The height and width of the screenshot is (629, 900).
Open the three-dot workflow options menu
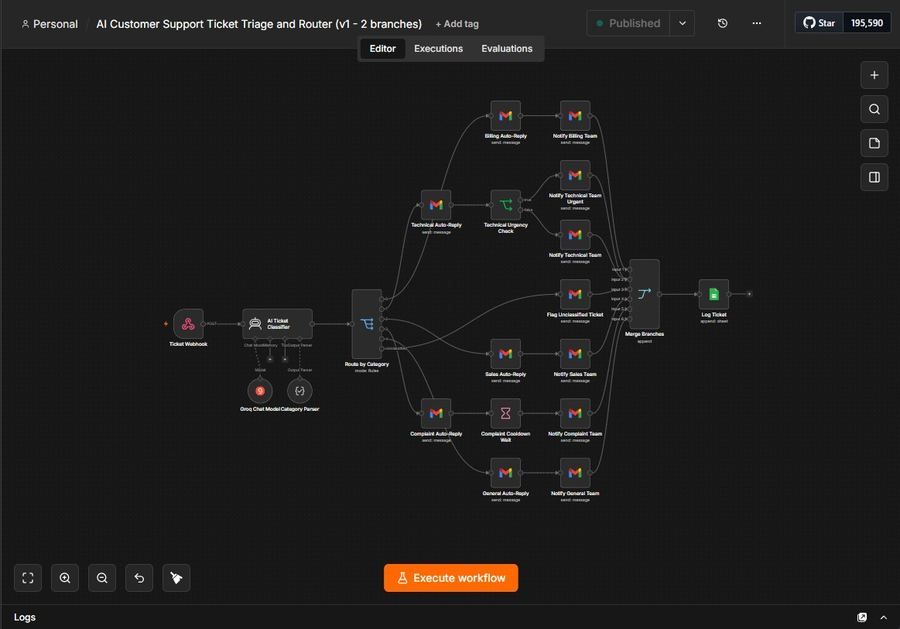pyautogui.click(x=757, y=24)
